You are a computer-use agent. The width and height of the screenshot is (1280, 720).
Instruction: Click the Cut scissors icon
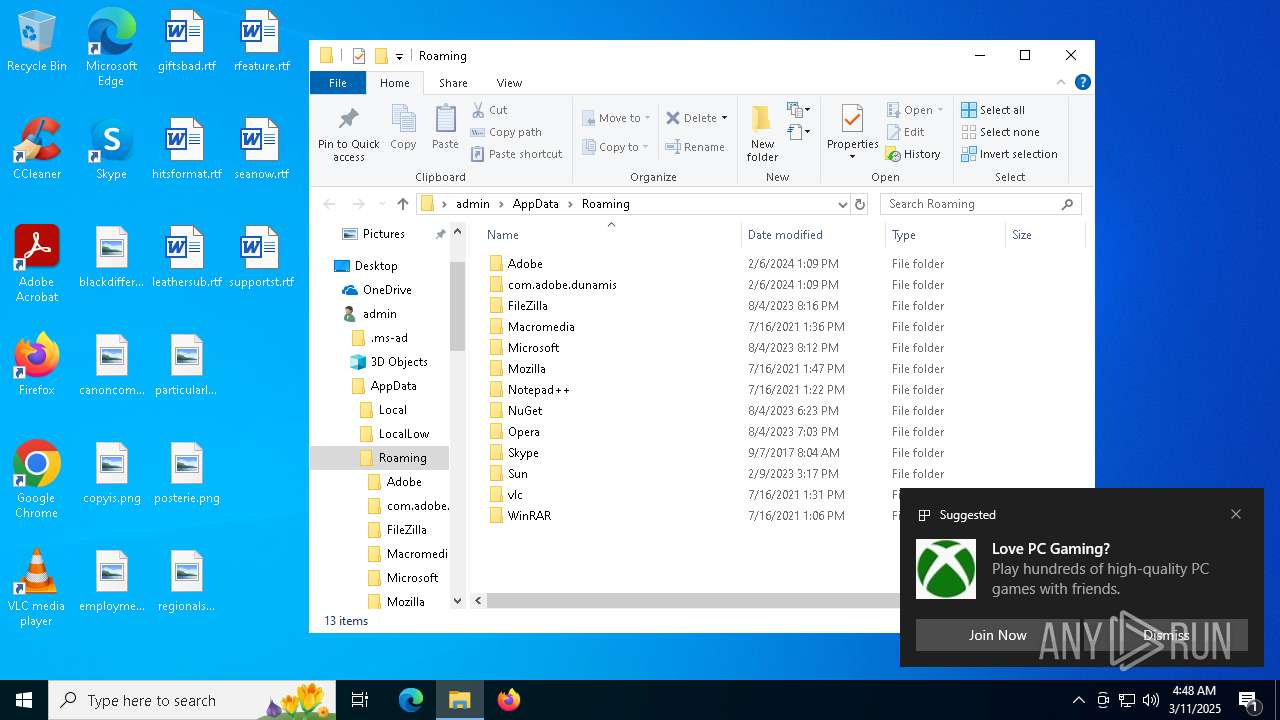[x=478, y=110]
